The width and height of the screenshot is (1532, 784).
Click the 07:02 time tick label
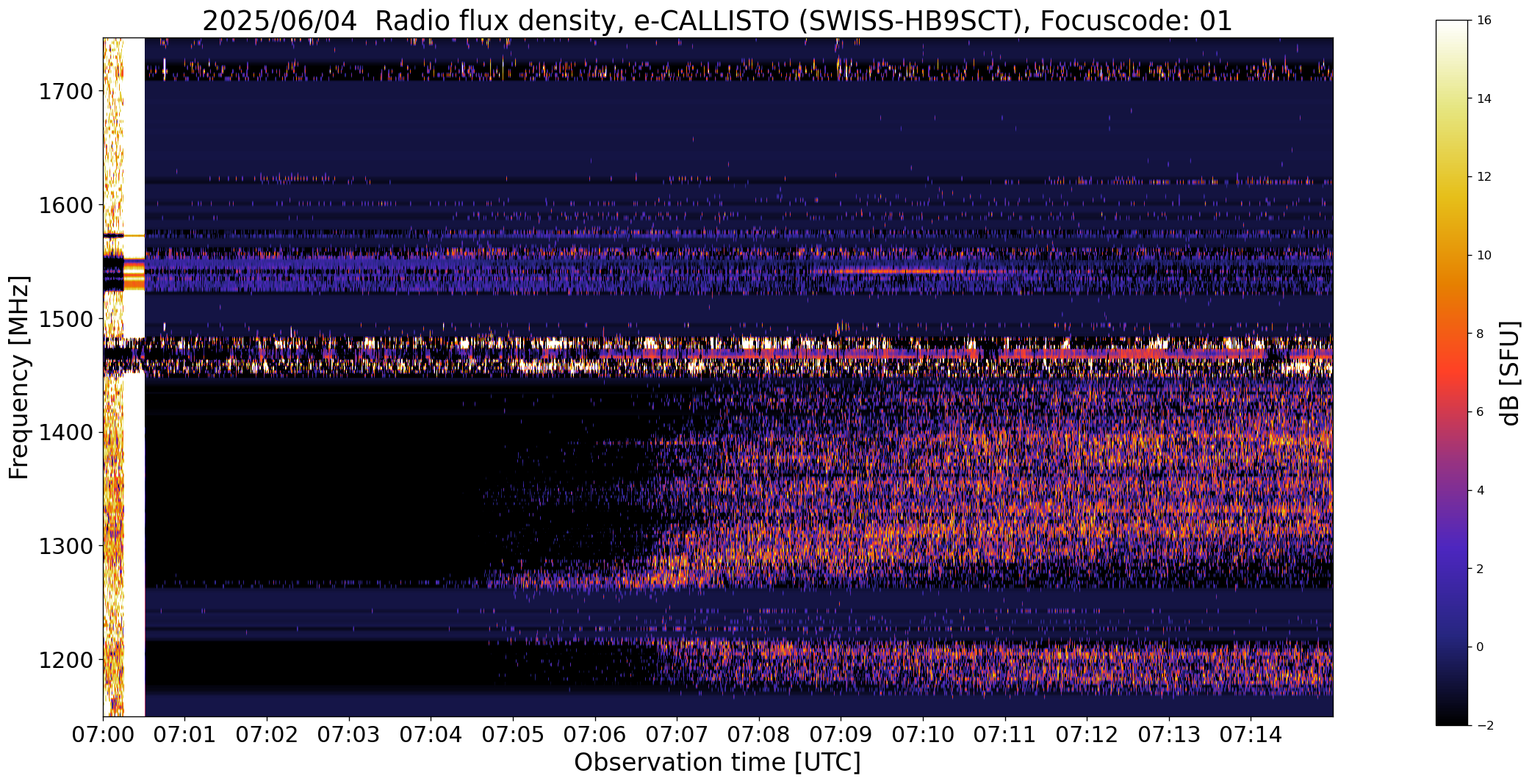pos(267,735)
